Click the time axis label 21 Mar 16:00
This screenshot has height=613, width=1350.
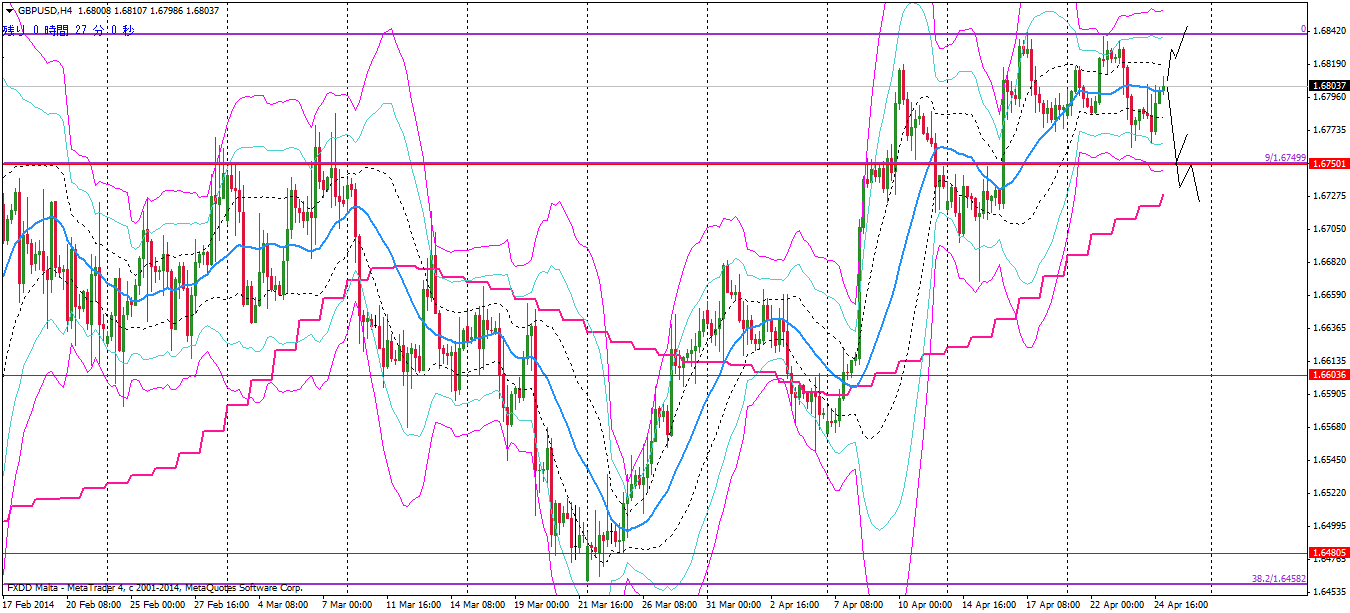coord(605,605)
